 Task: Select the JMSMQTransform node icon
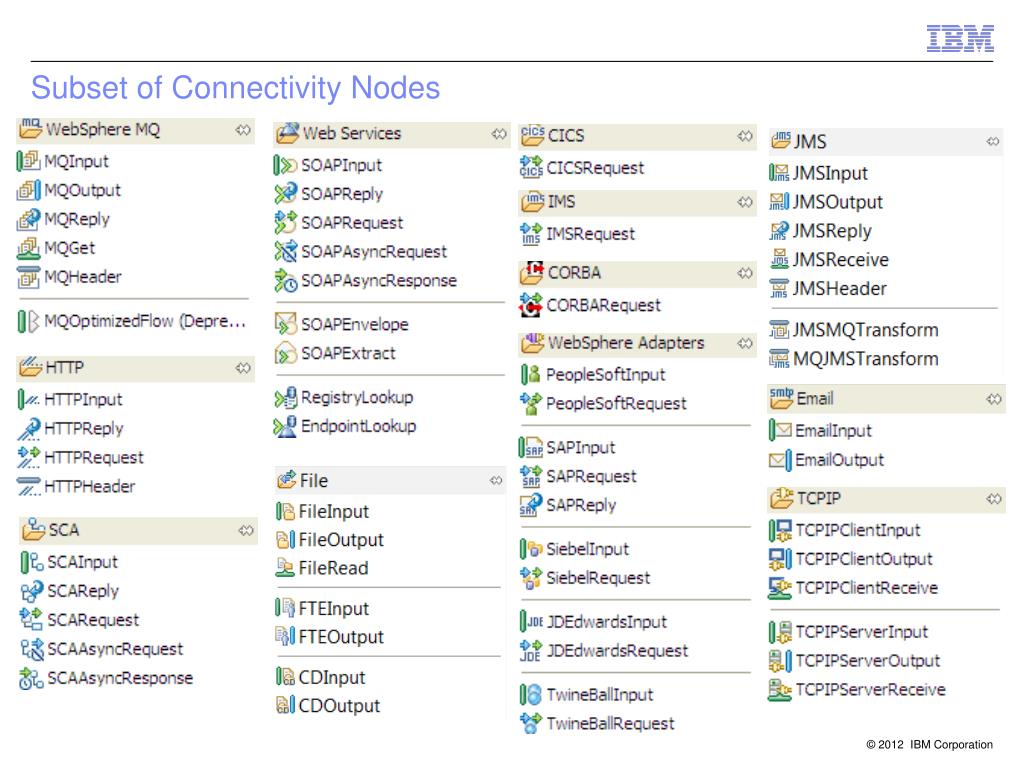tap(779, 330)
